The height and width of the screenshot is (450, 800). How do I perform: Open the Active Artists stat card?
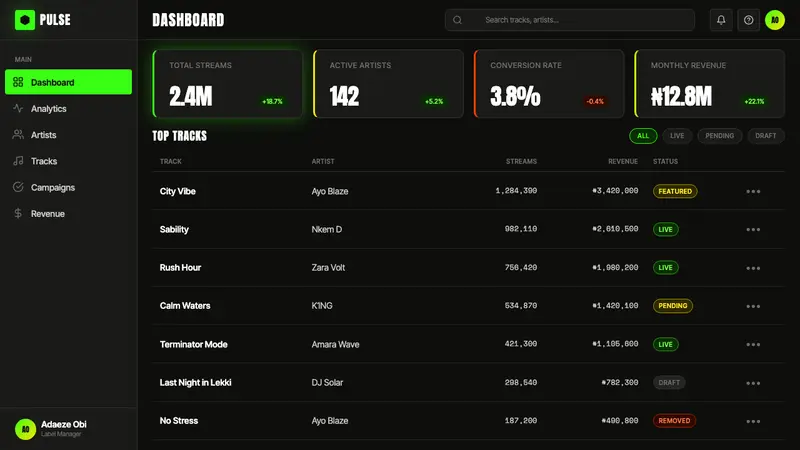point(388,84)
